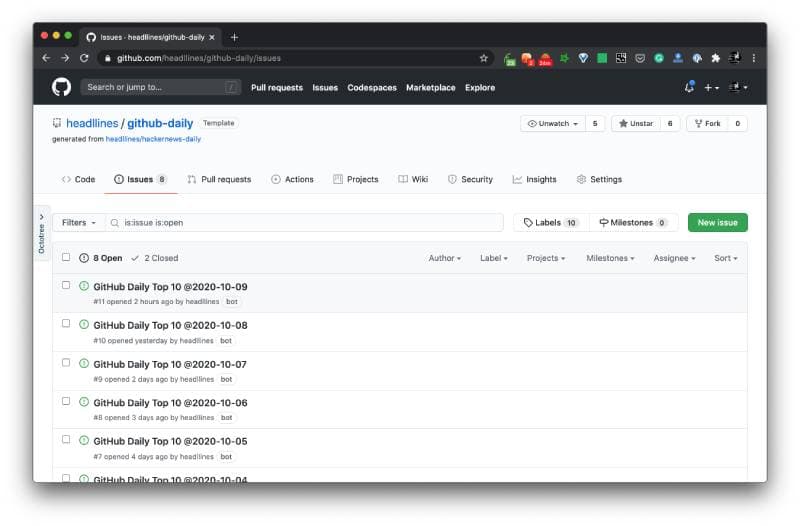Screen dimensions: 800x526
Task: Switch to the Actions tab
Action: coord(292,180)
